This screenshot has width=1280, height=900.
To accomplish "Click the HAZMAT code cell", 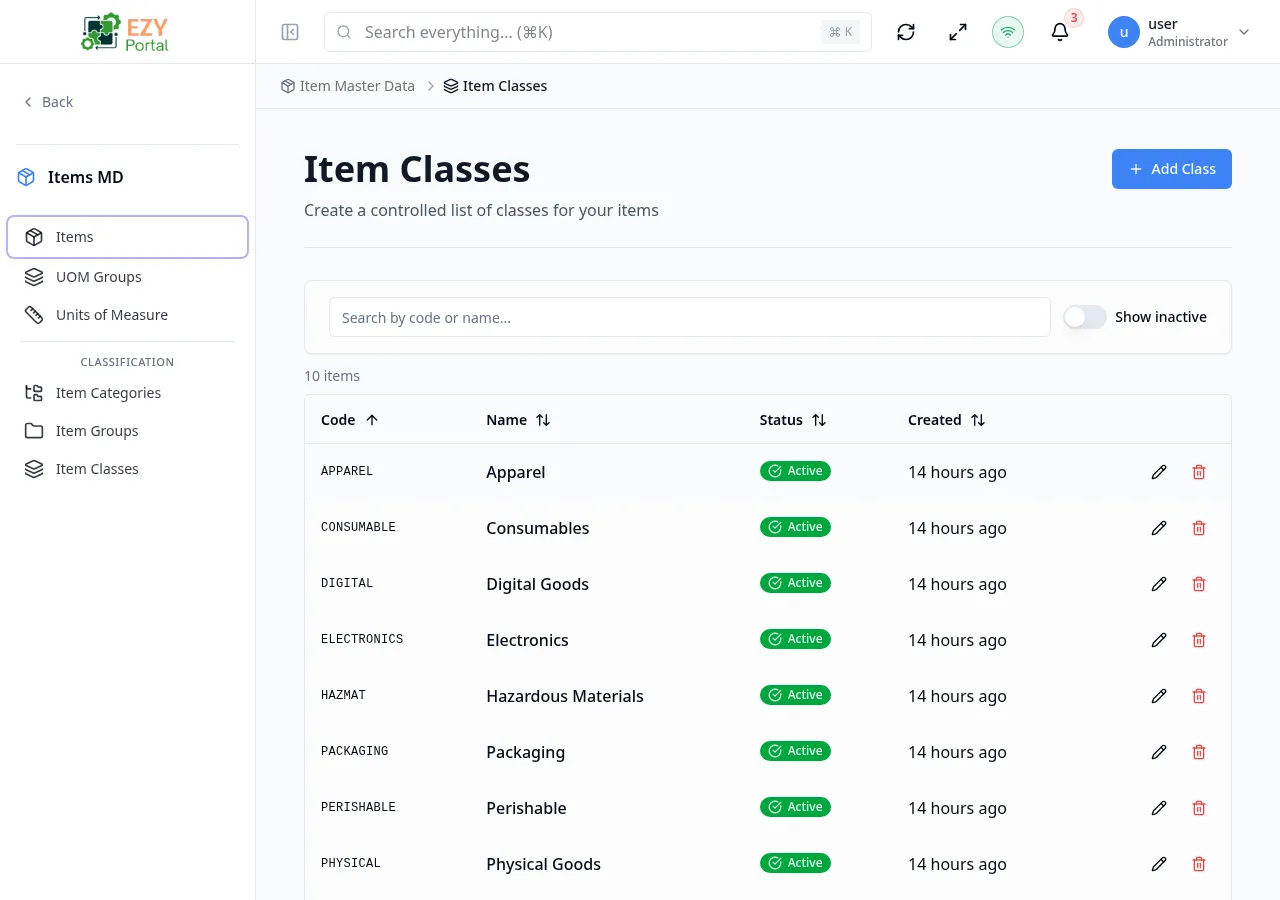I will click(x=343, y=695).
